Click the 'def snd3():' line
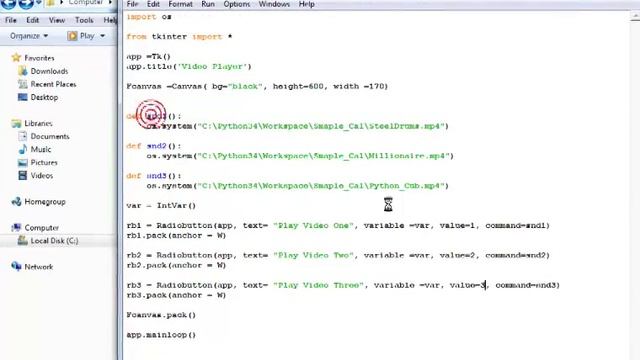The image size is (640, 360). coord(153,176)
